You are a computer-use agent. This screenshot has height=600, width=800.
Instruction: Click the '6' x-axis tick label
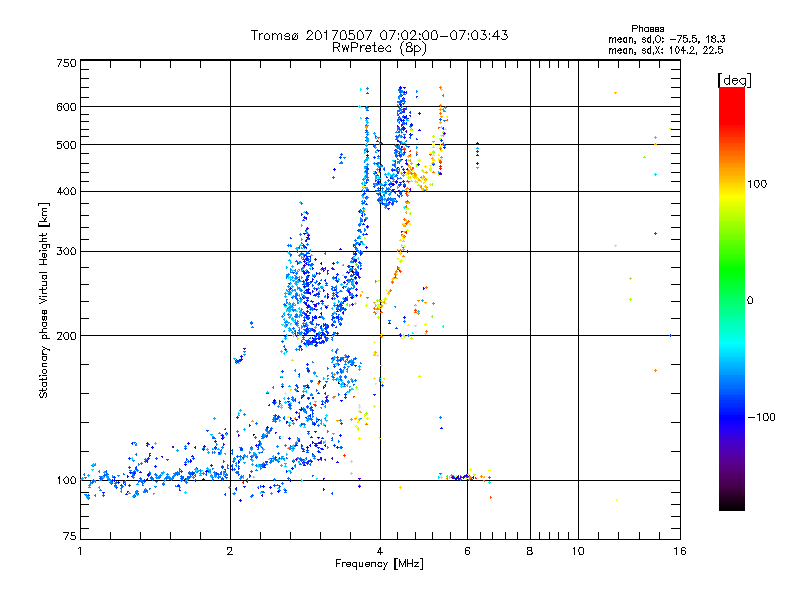coord(467,551)
